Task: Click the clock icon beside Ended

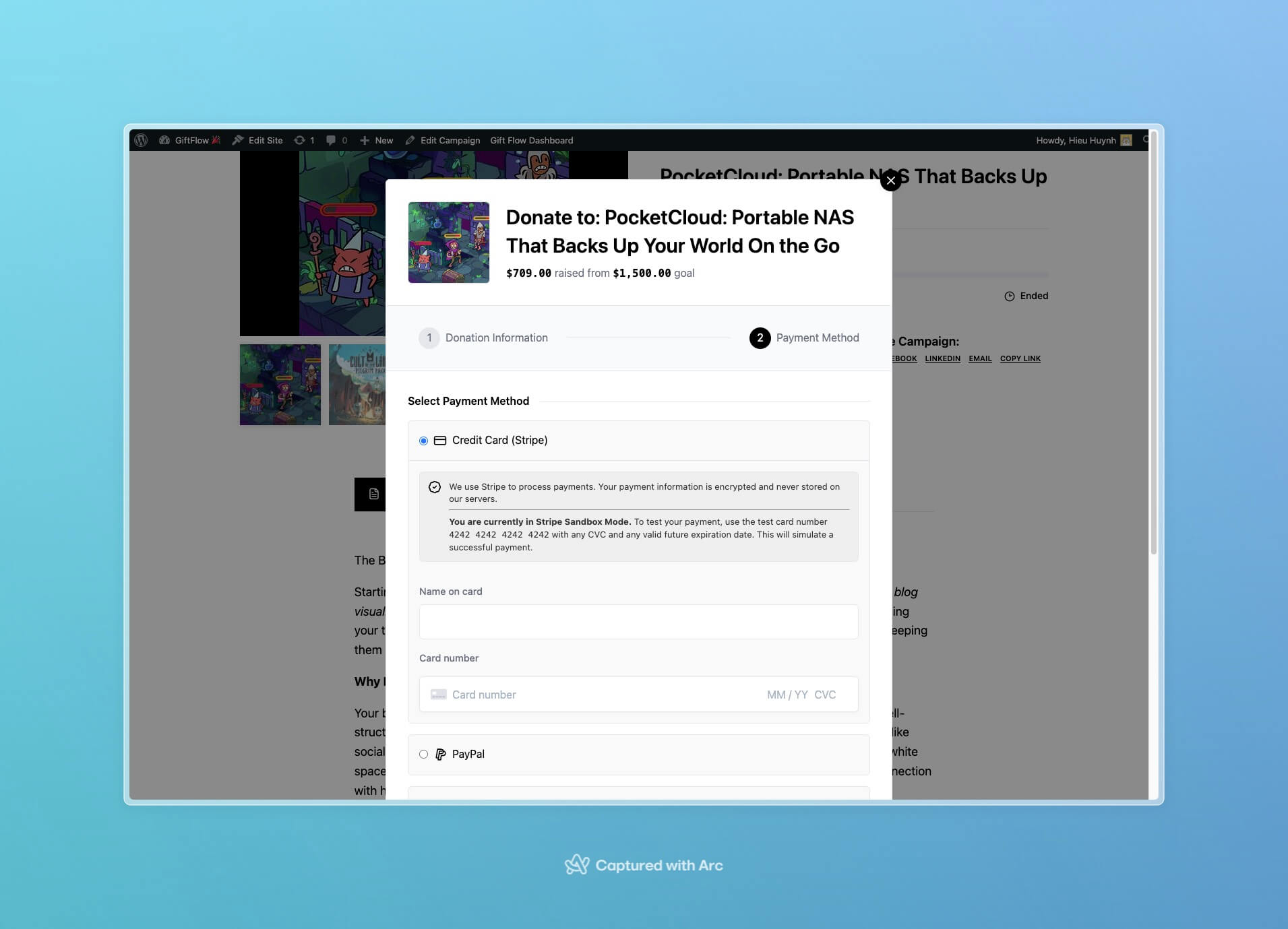Action: (x=1009, y=296)
